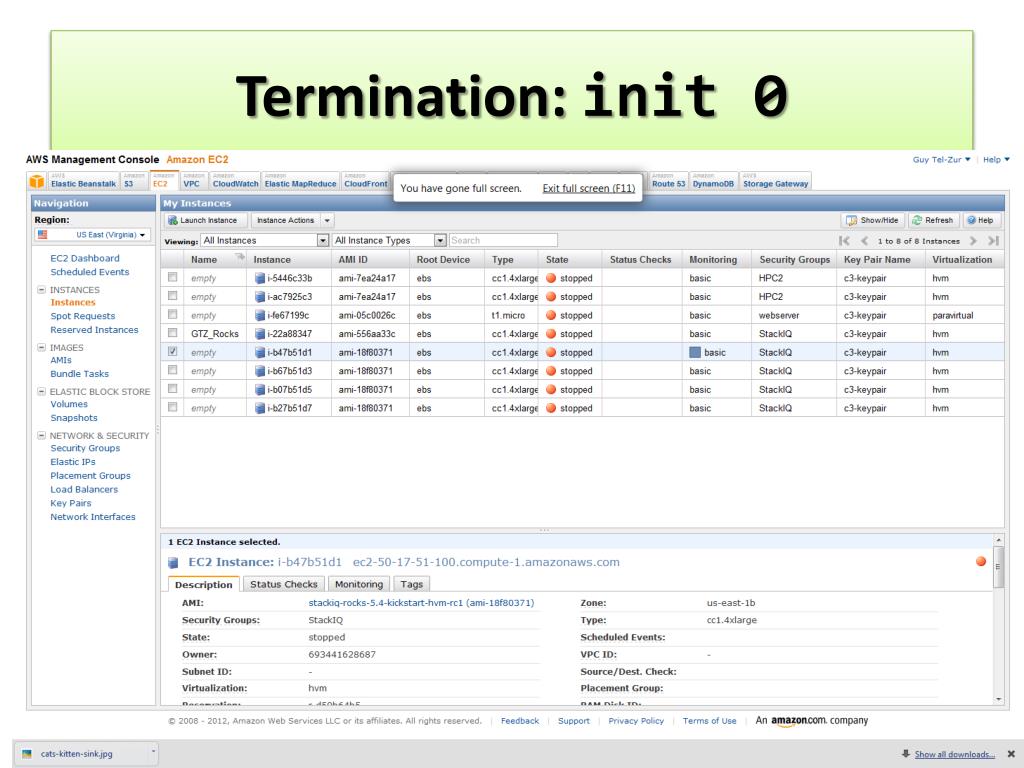Open cats-kitten-sink.jpg download options arrow
Screen dimensions: 1024x768
click(153, 752)
